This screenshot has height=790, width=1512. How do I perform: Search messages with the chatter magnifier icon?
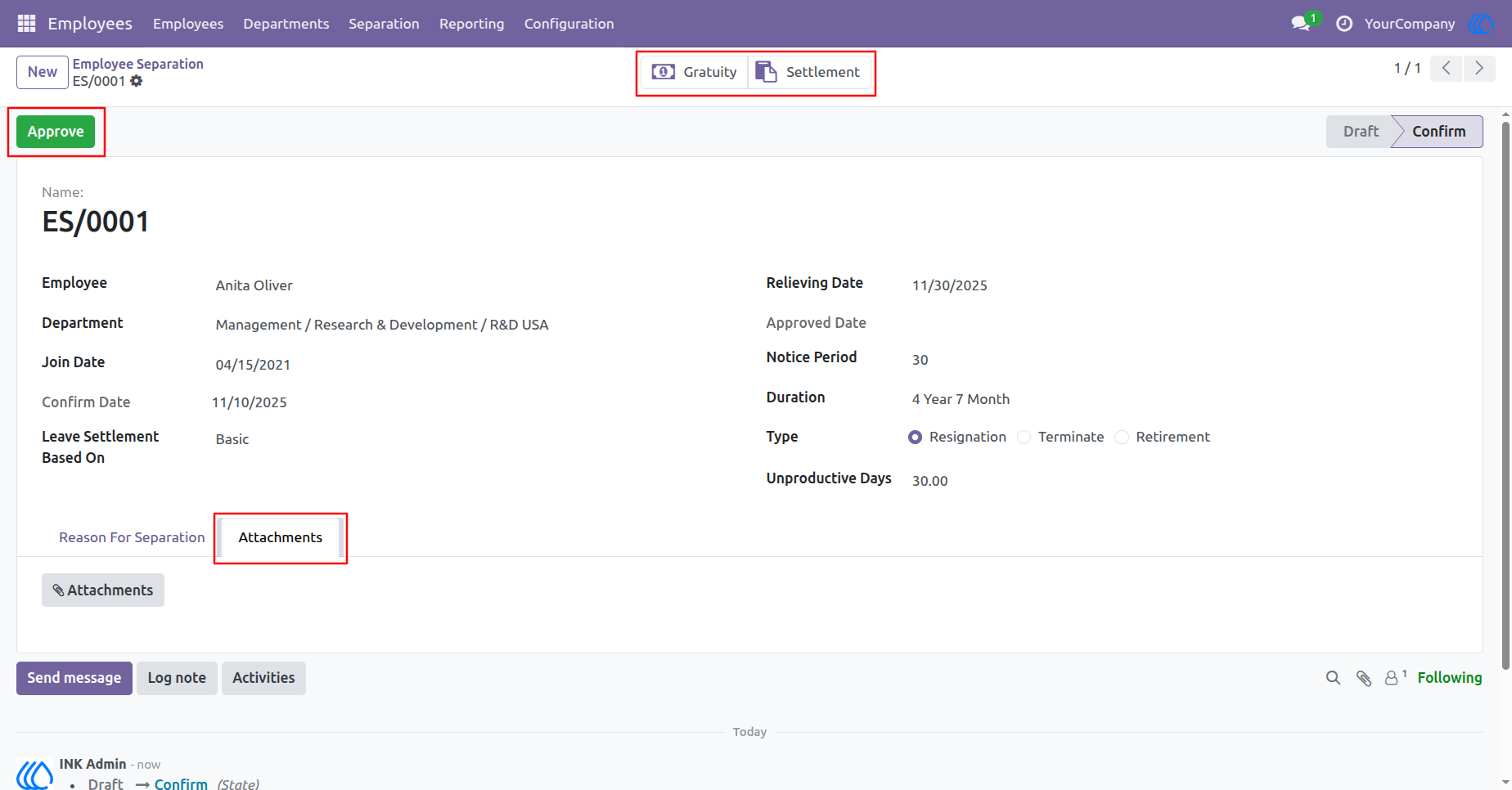coord(1334,678)
